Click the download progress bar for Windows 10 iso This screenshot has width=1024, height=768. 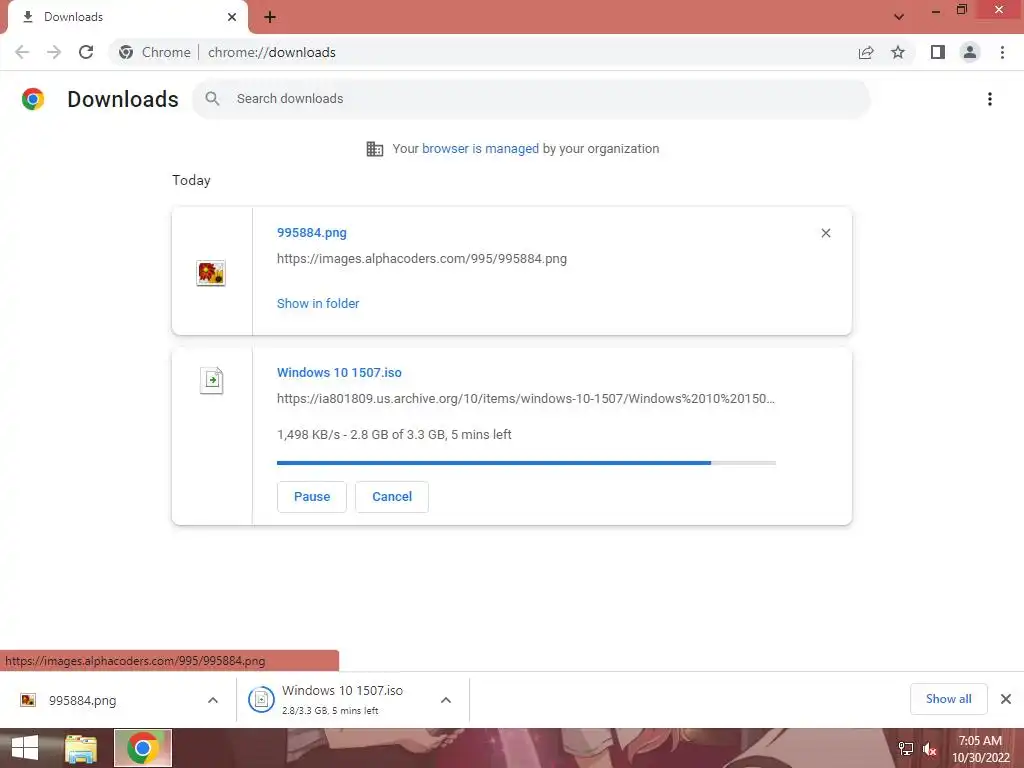(526, 463)
